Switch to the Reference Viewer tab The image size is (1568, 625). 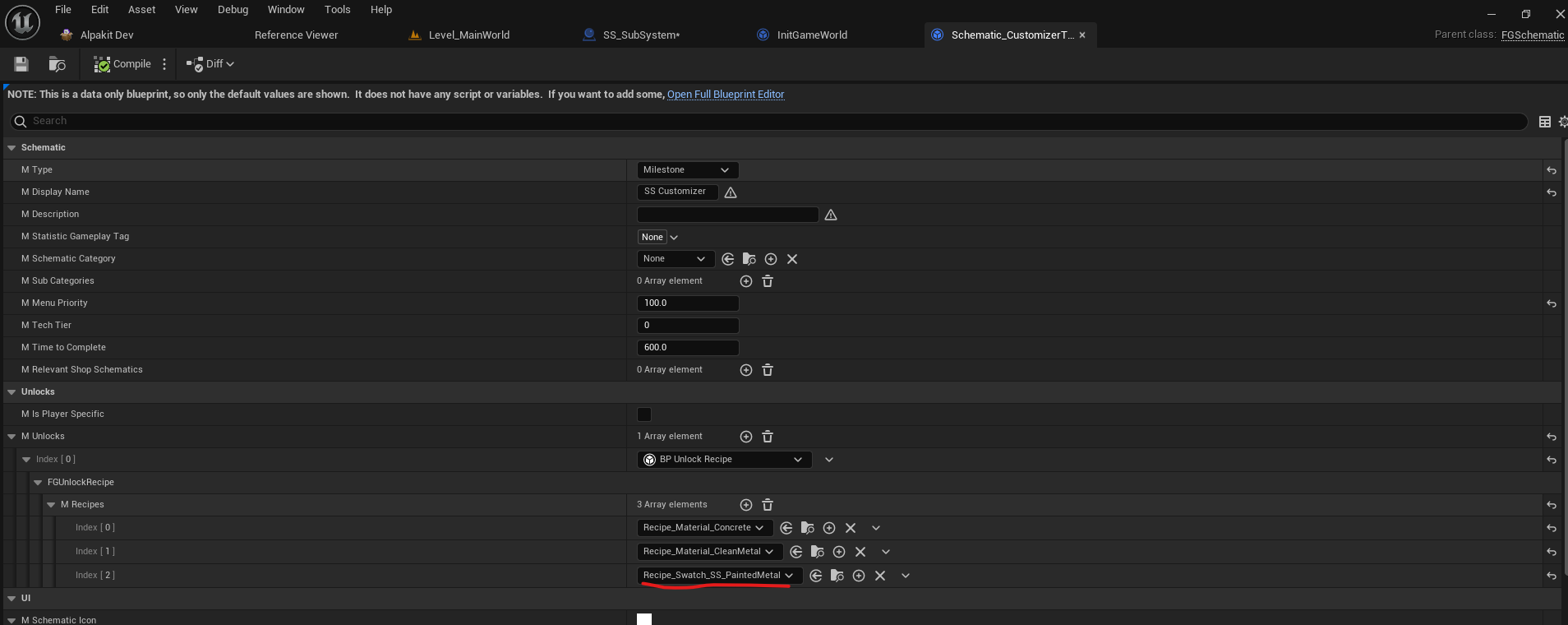point(297,35)
